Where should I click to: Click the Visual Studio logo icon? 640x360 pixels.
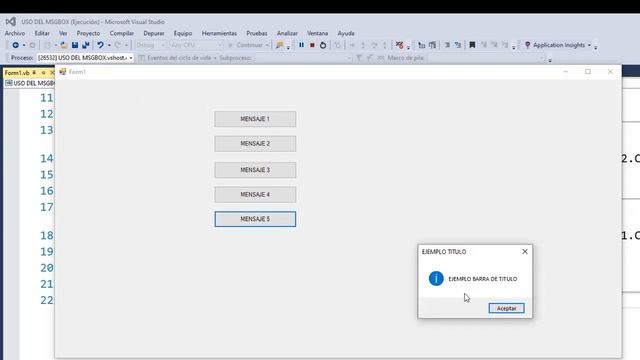pyautogui.click(x=11, y=22)
